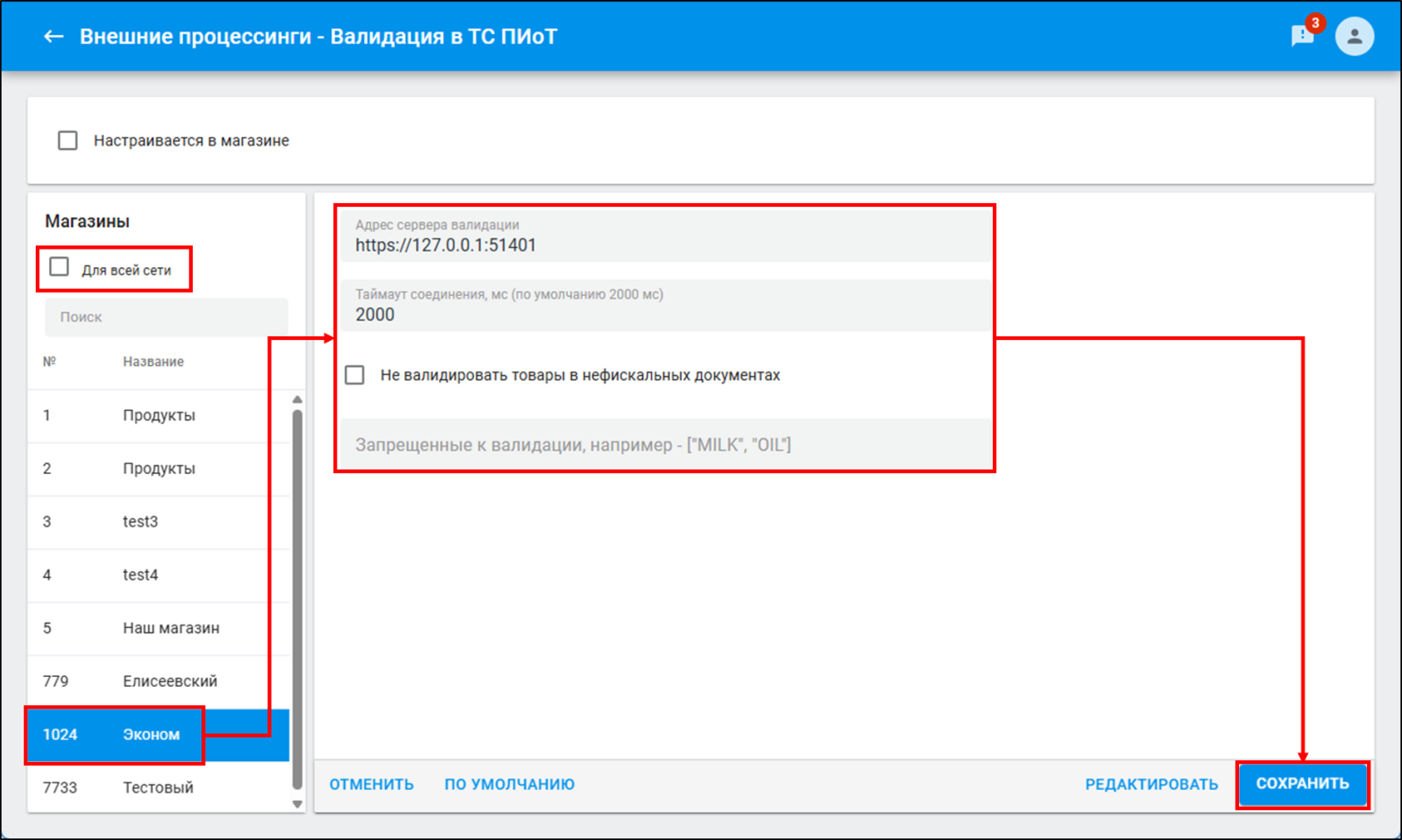
Task: Click the 'РЕДАКТИРОВАТЬ' button
Action: tap(1151, 784)
